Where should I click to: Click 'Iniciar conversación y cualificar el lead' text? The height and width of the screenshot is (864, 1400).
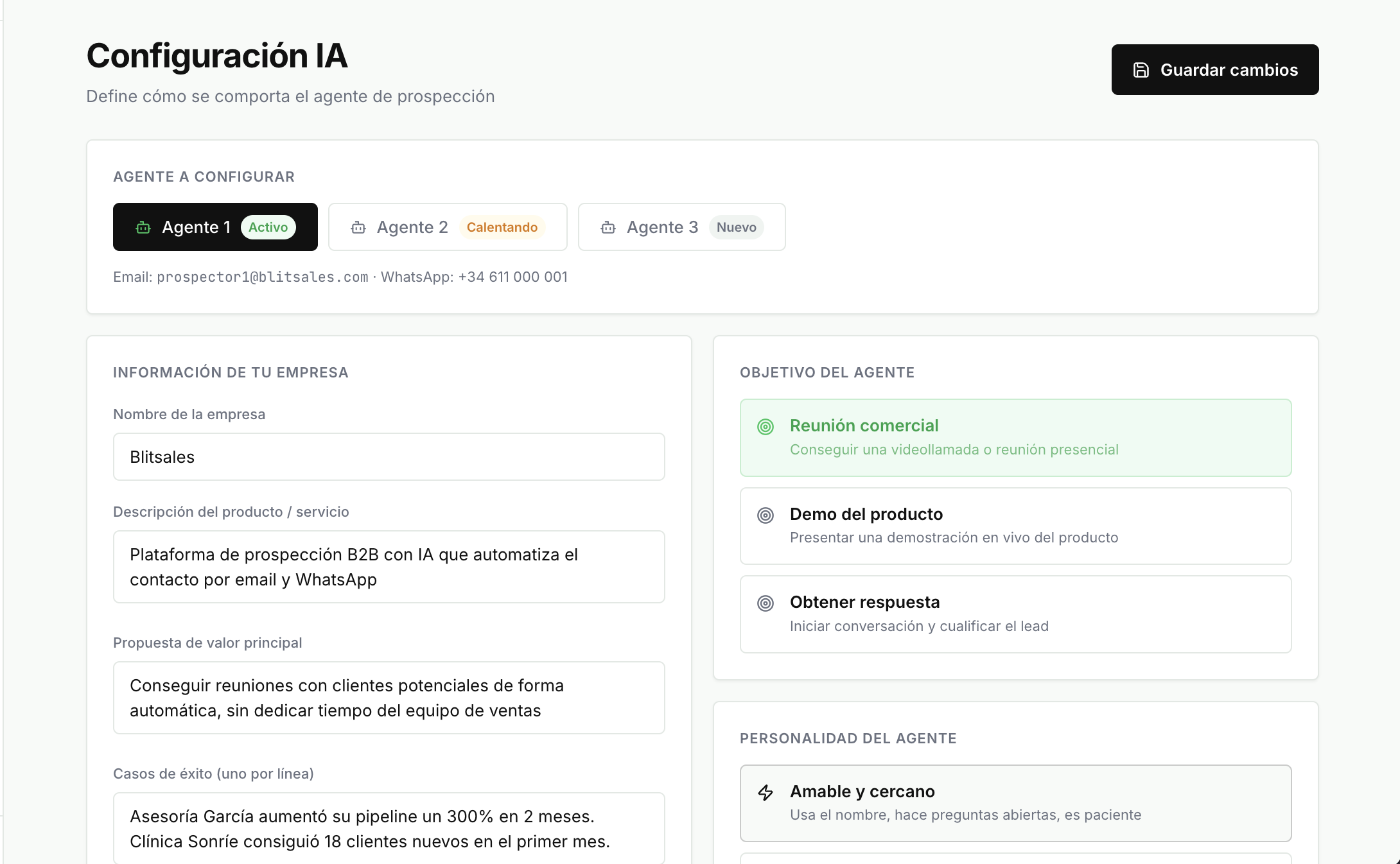pyautogui.click(x=919, y=626)
